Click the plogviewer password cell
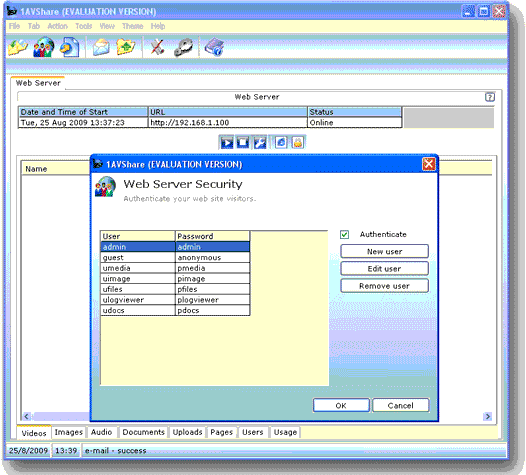This screenshot has width=526, height=475. pos(213,300)
